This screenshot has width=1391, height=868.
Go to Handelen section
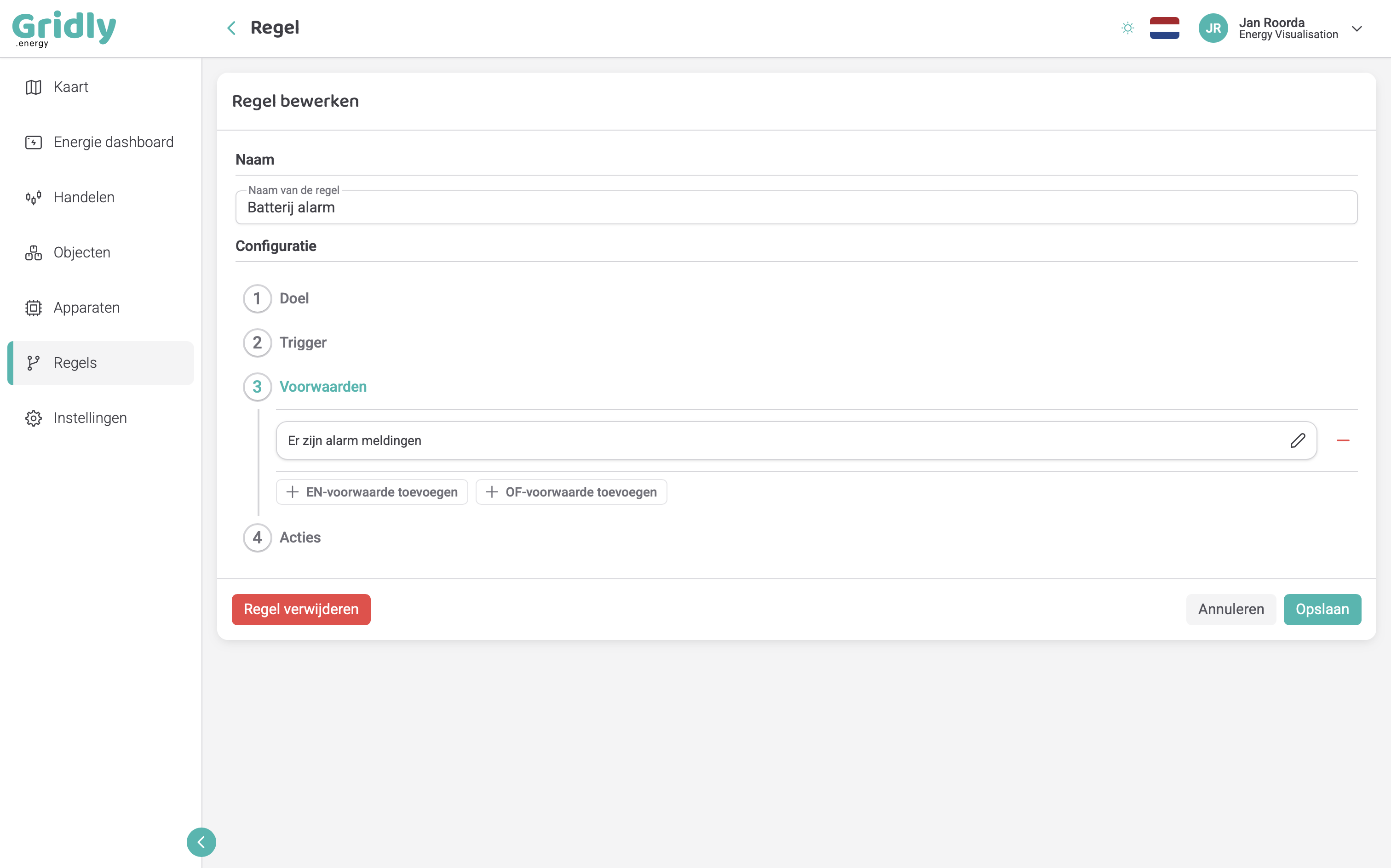[84, 198]
